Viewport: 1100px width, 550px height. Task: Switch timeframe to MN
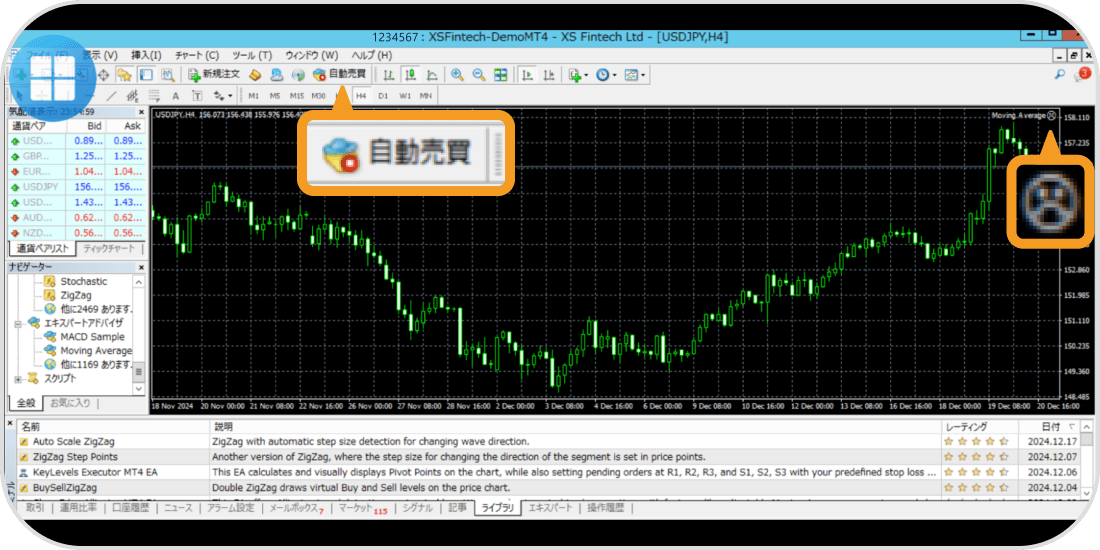coord(426,95)
